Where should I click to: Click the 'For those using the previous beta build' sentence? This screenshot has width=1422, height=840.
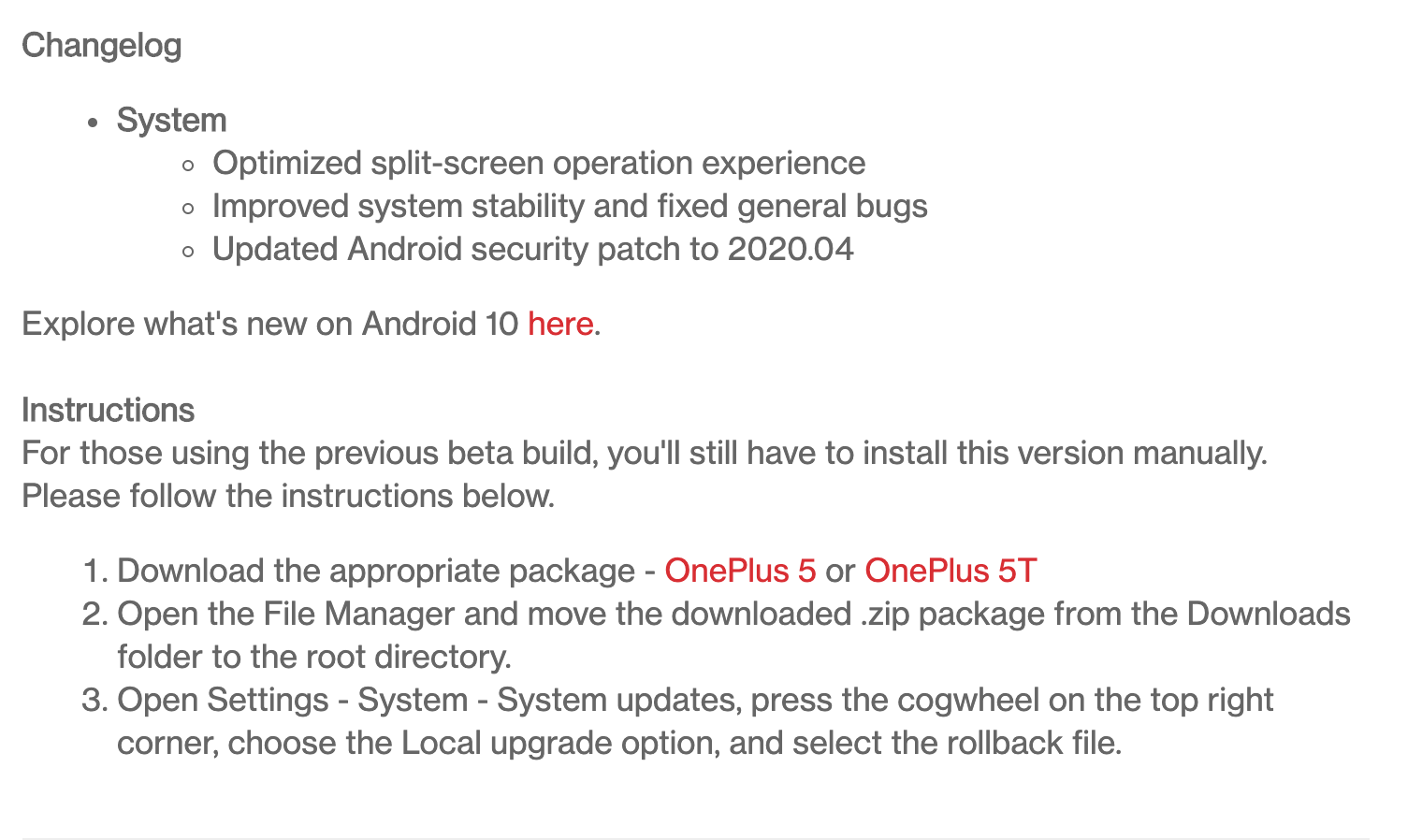(644, 453)
